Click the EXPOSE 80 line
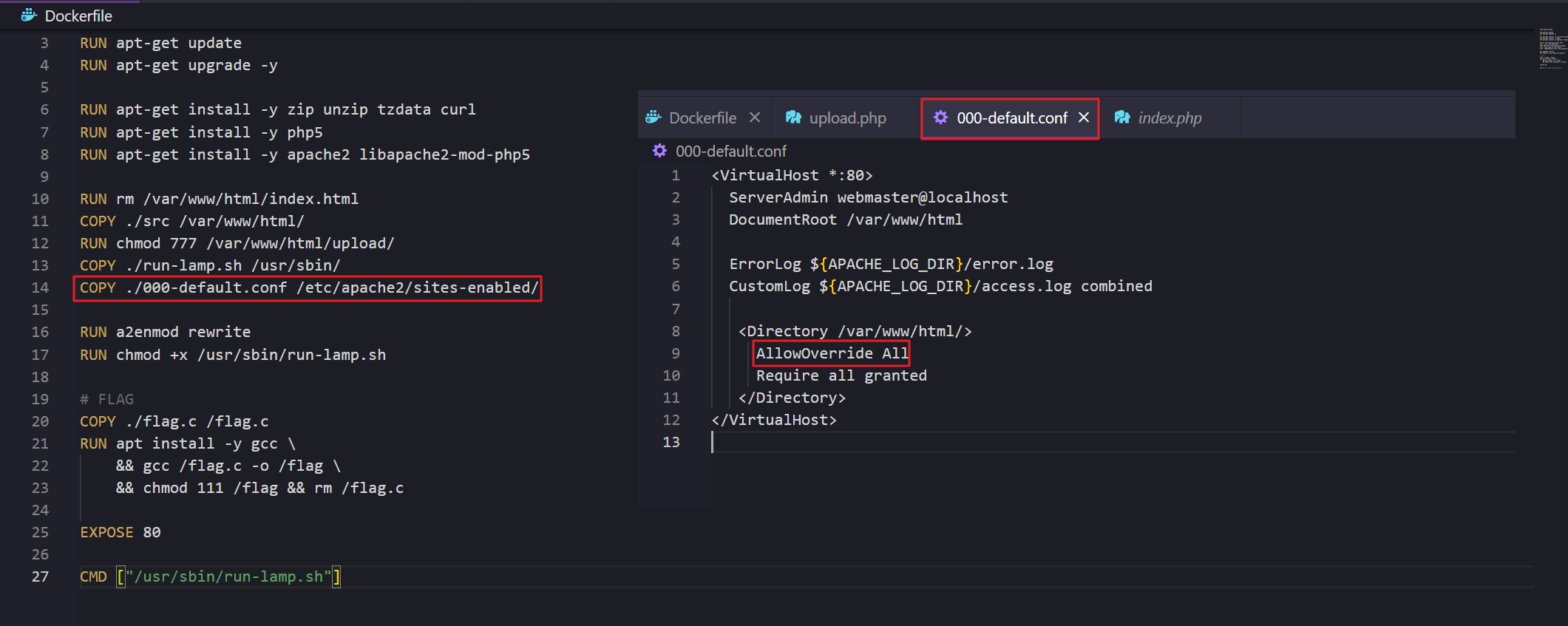 point(121,533)
